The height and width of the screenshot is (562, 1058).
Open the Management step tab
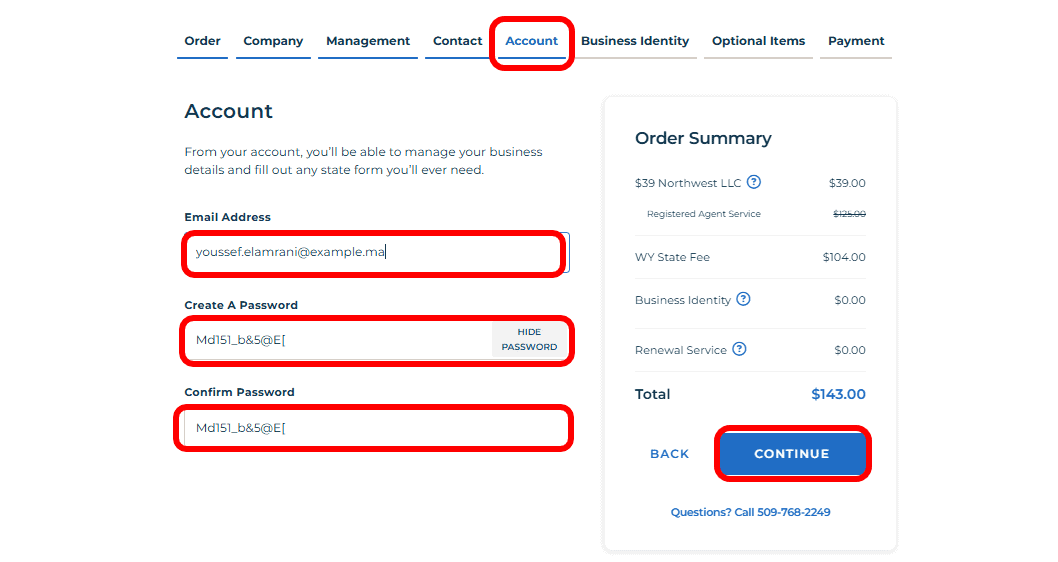[x=368, y=41]
